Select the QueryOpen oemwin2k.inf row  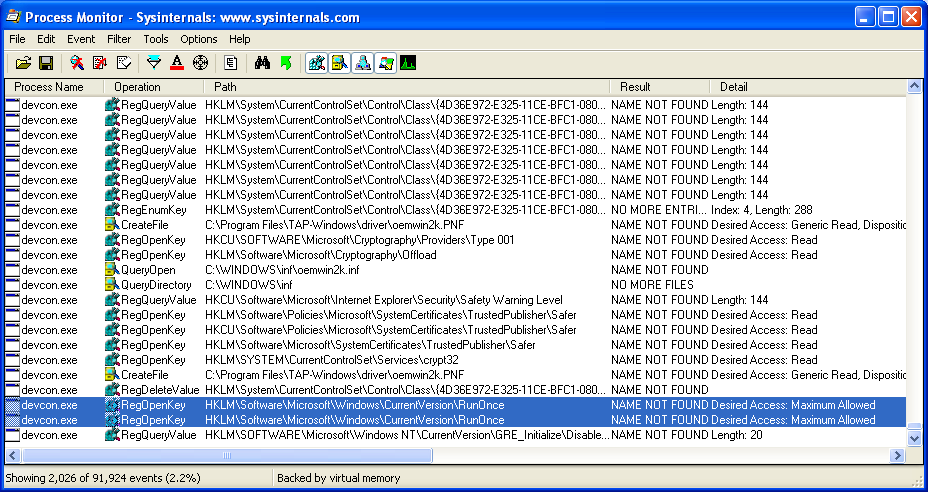(x=456, y=270)
